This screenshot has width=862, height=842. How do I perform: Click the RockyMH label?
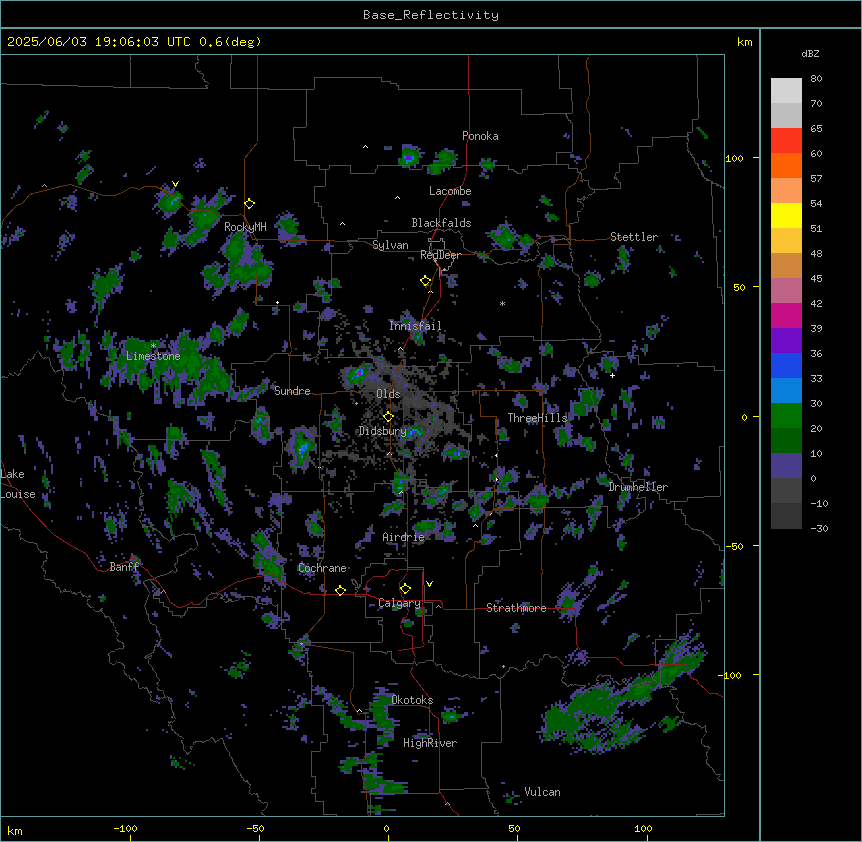point(245,227)
